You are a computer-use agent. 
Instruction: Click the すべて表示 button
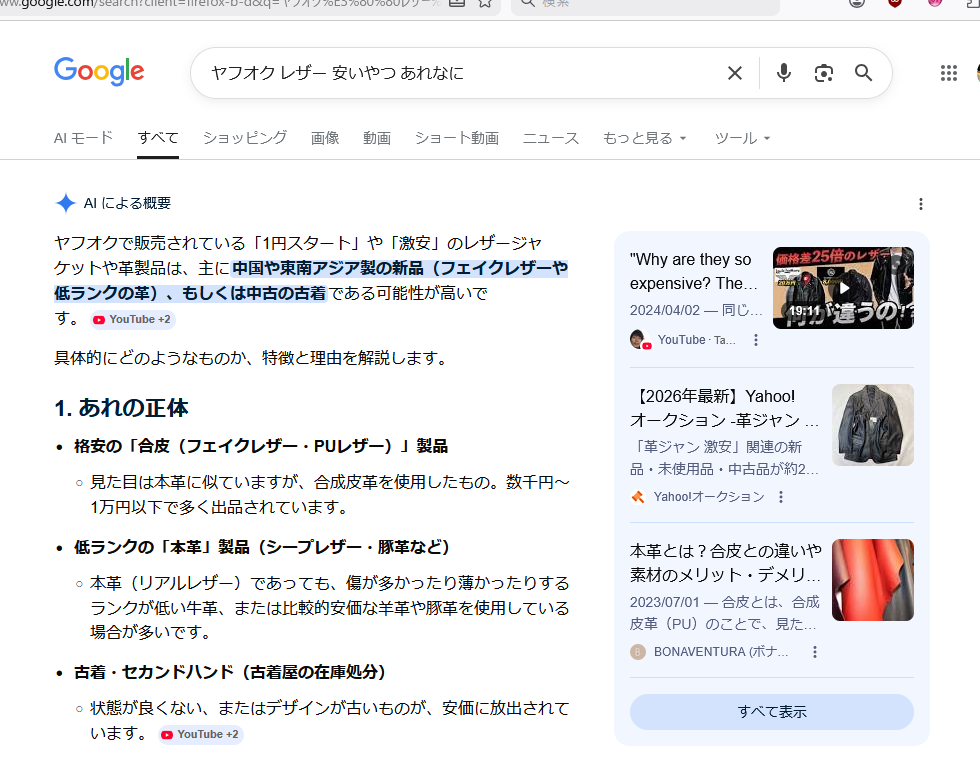[771, 712]
